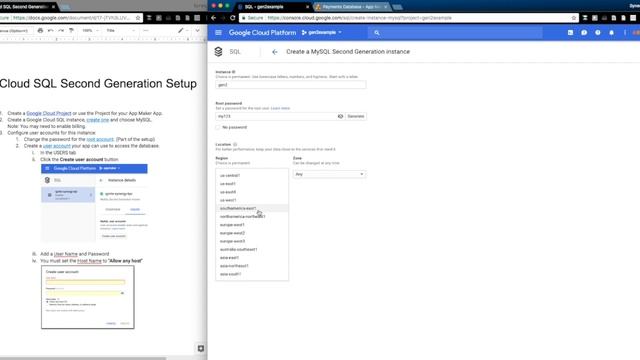Select asia-south1 from the region list
The width and height of the screenshot is (640, 360).
(x=252, y=274)
